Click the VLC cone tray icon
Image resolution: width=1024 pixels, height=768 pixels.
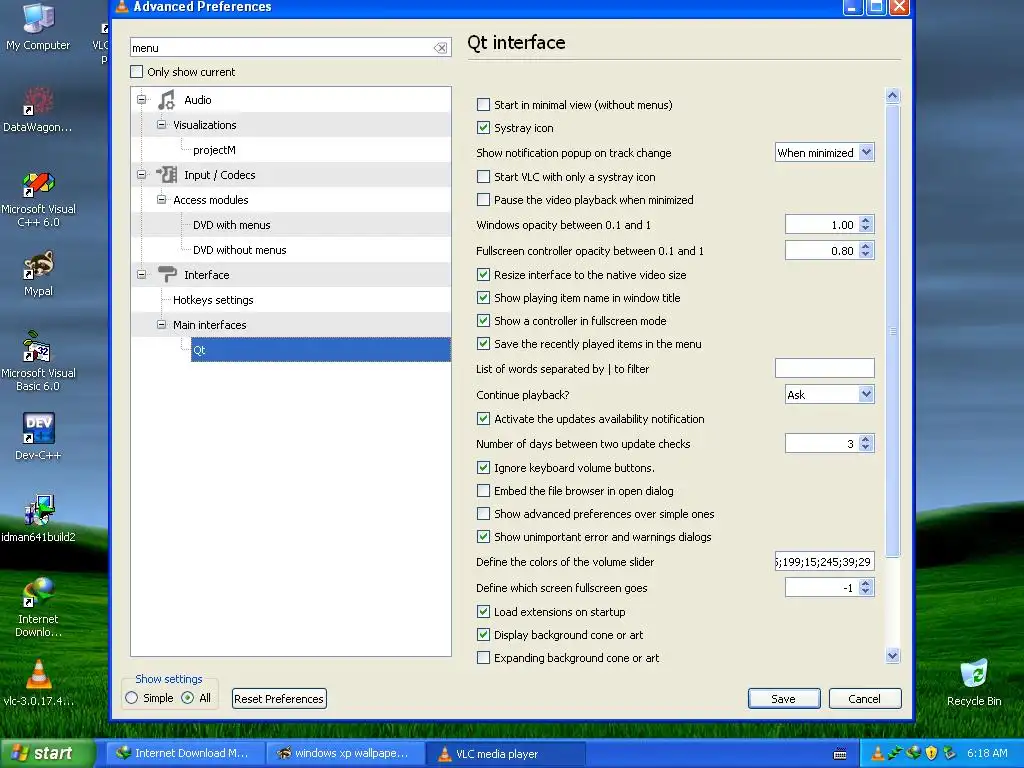pyautogui.click(x=877, y=754)
